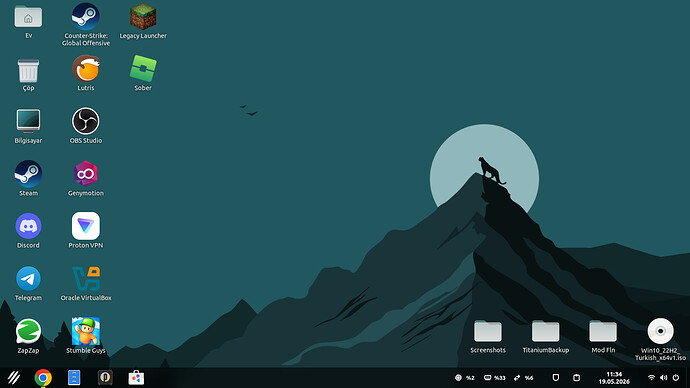This screenshot has height=388, width=690.
Task: Click the shield icon in the system tray
Action: pyautogui.click(x=556, y=377)
